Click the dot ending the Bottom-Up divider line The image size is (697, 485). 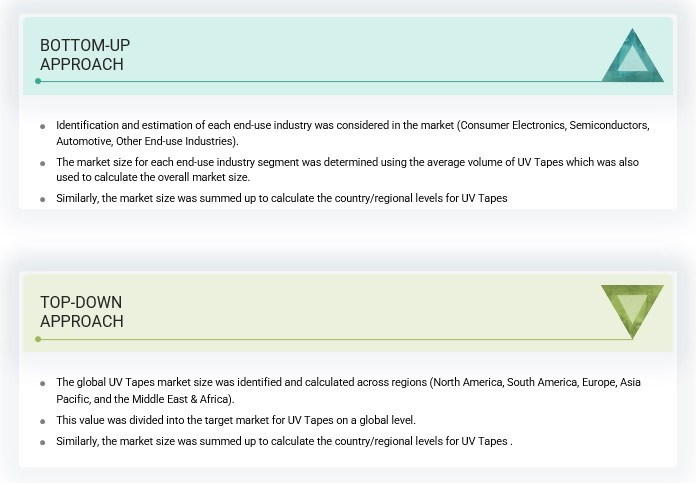point(39,81)
